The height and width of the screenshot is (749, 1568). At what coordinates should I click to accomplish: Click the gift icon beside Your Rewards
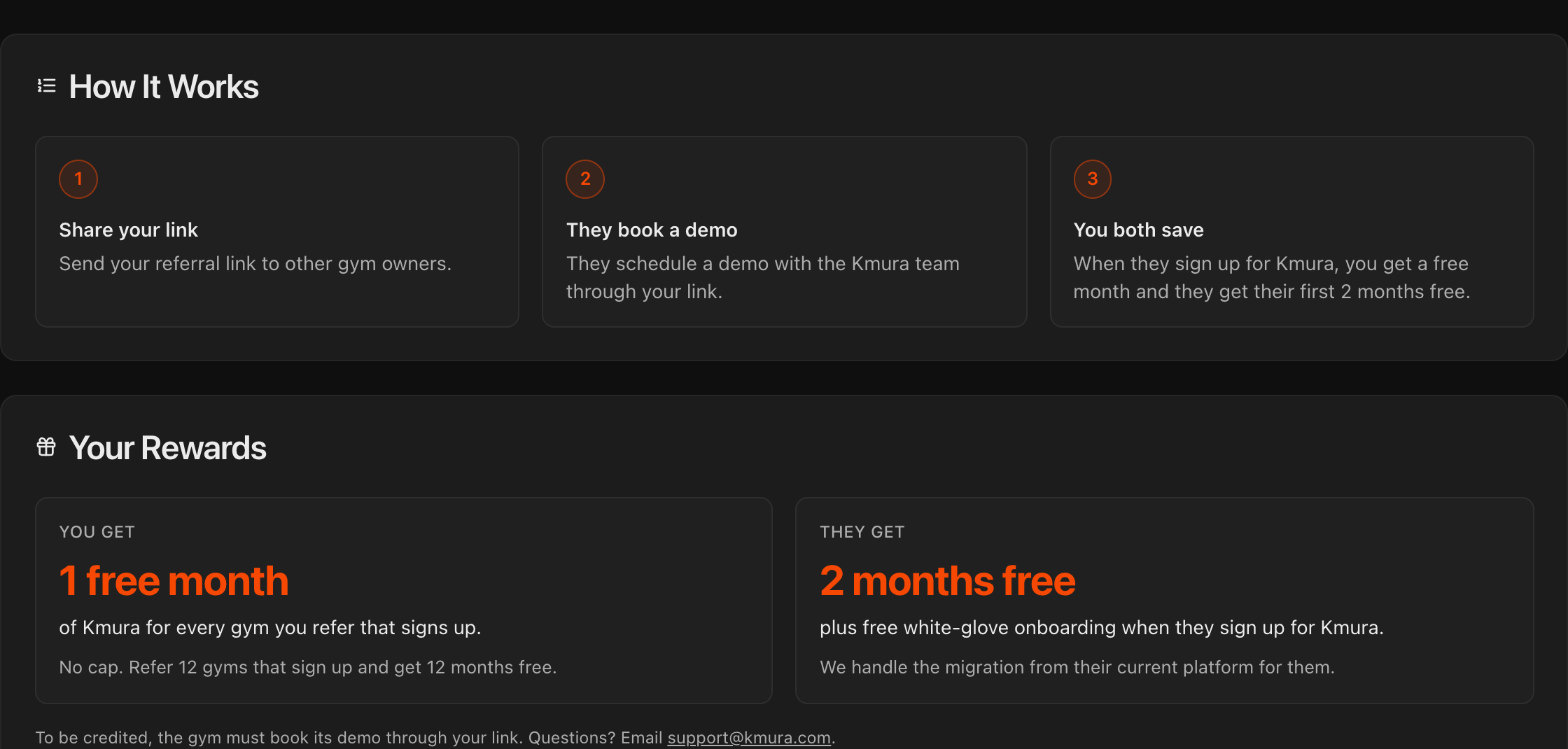46,447
